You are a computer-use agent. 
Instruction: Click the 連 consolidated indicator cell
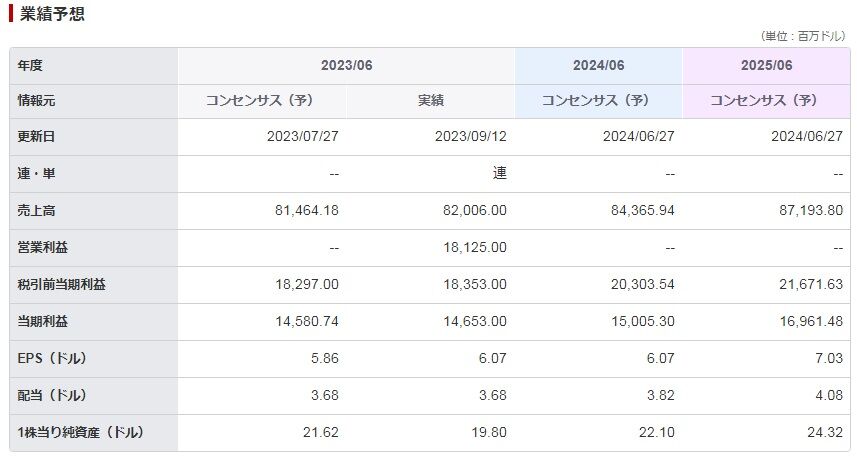[500, 173]
